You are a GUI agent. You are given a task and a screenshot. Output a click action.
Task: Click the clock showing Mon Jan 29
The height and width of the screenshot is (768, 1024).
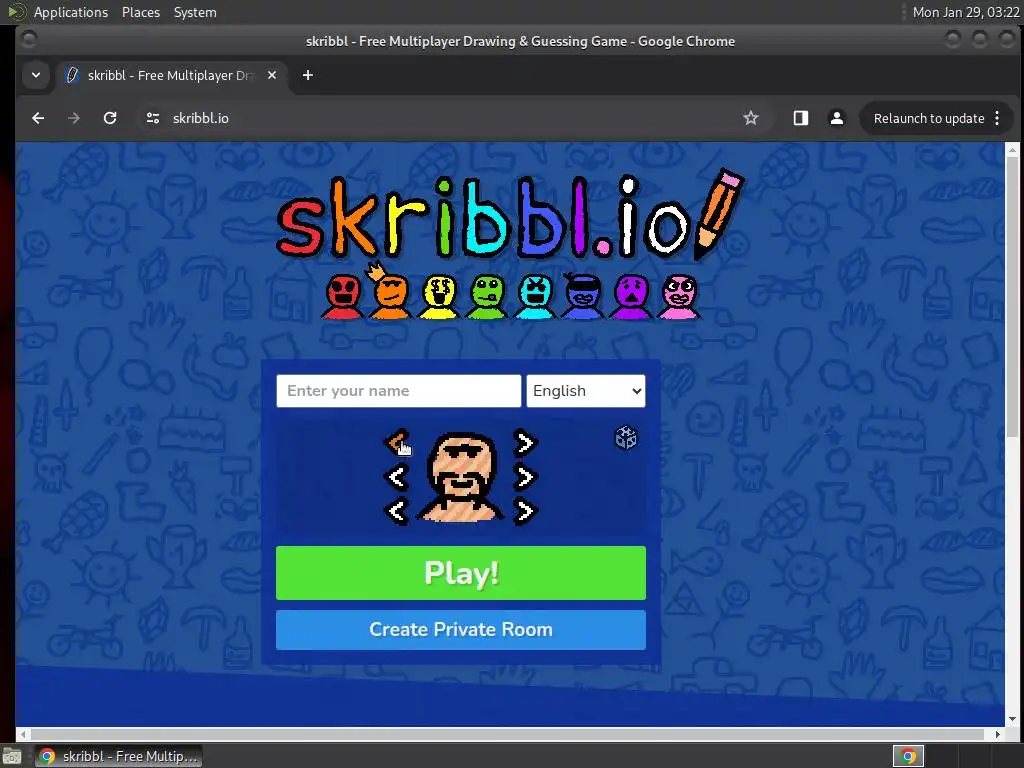click(x=966, y=12)
